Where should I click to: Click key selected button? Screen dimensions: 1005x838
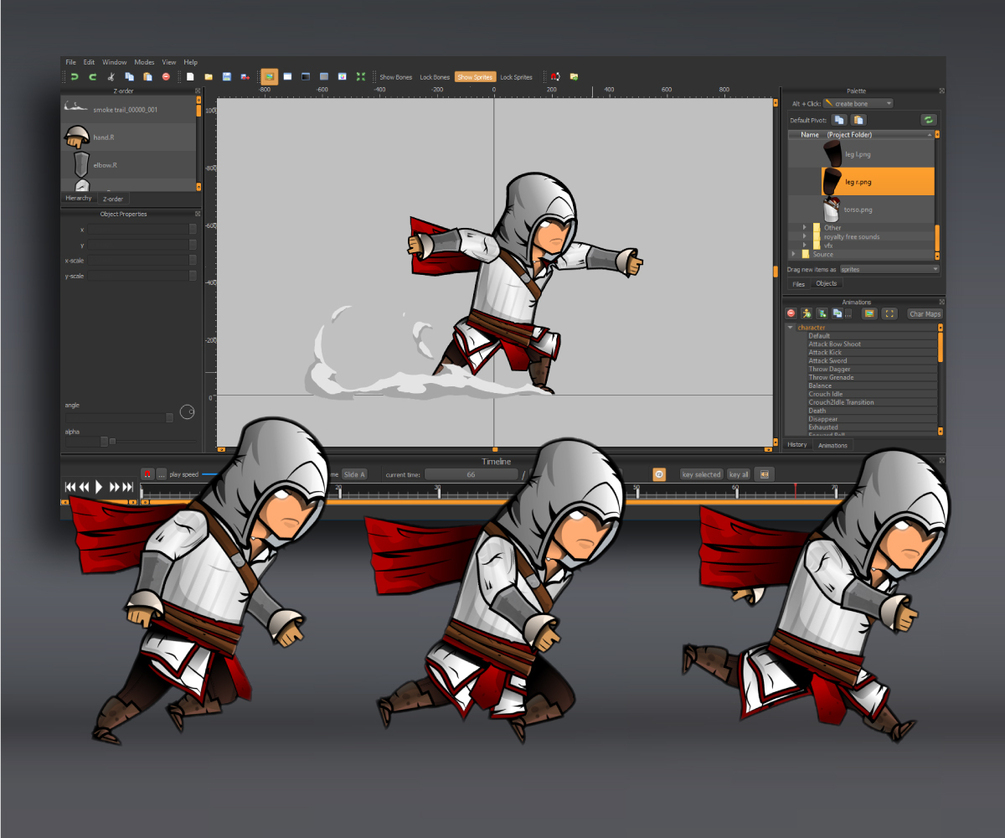(x=701, y=474)
